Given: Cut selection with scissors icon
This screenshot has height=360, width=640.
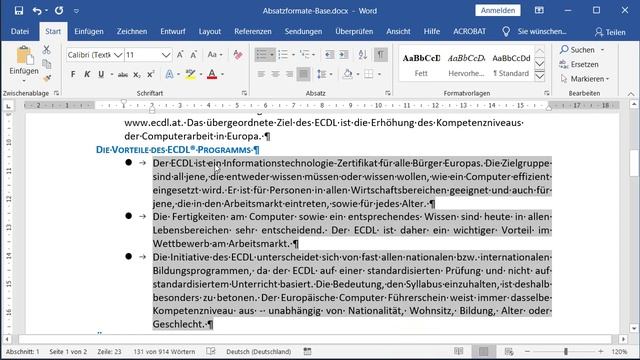Looking at the screenshot, I should 47,50.
